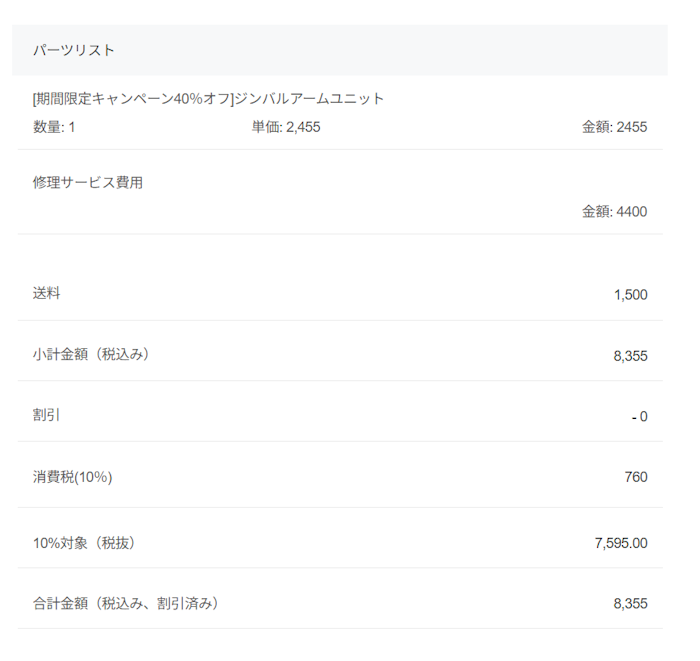Screen dimensions: 700x661
Task: Click the 合計金額（税込み、割引済み） label
Action: (125, 603)
